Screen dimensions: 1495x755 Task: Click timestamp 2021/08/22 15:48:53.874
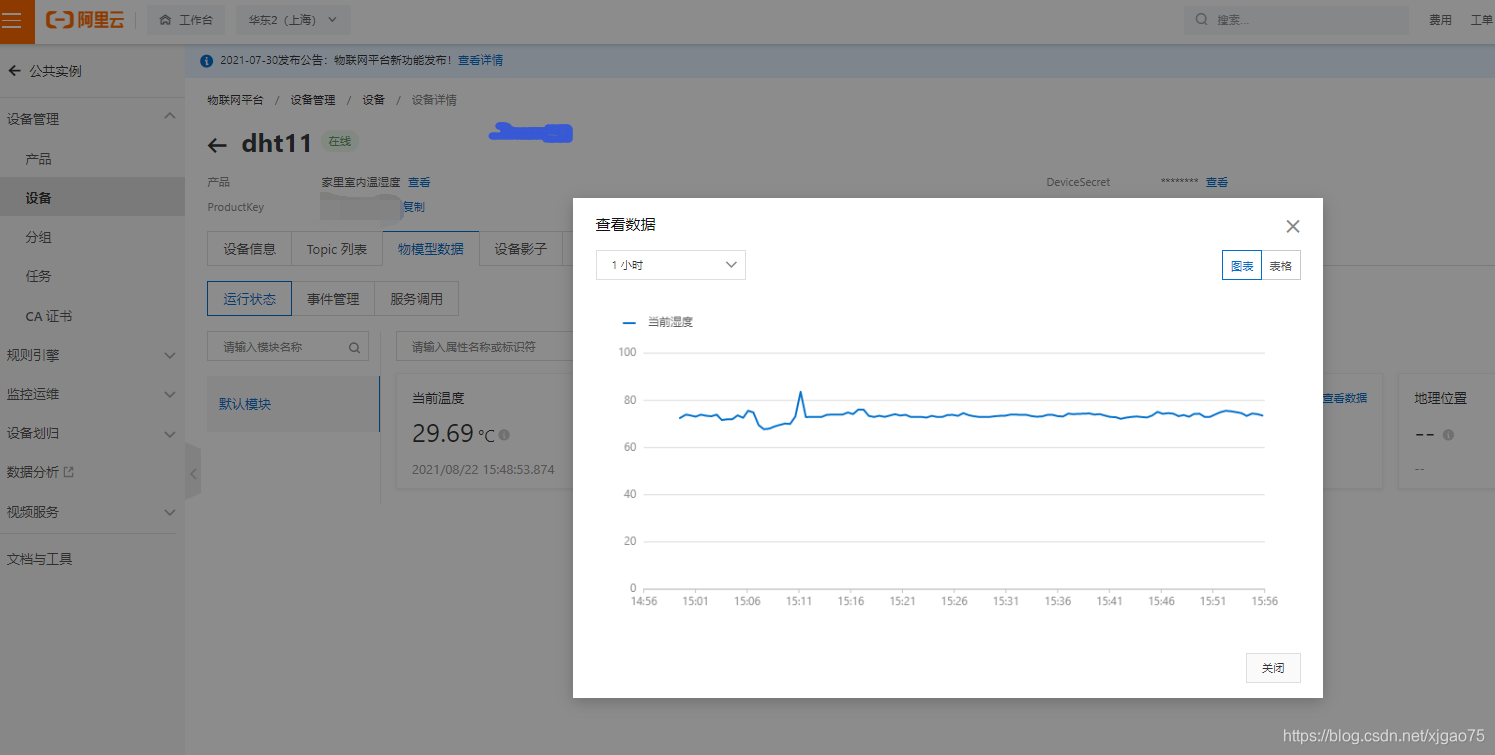pyautogui.click(x=483, y=469)
